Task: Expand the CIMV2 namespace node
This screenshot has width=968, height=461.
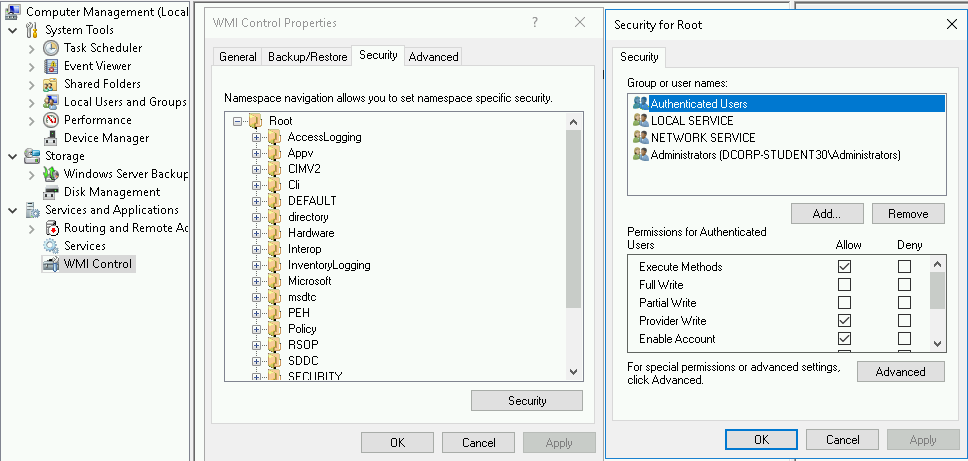Action: pos(257,169)
